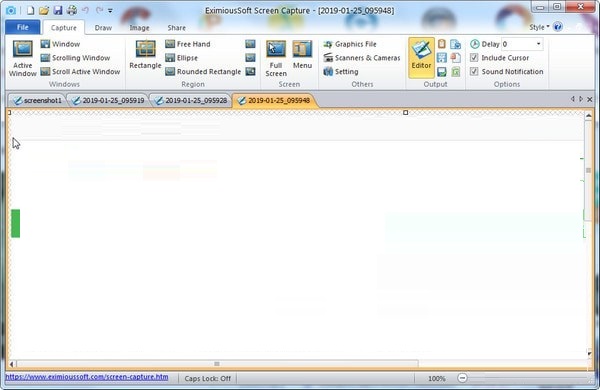Viewport: 600px width, 390px height.
Task: Toggle the Editor output option
Action: (x=421, y=57)
